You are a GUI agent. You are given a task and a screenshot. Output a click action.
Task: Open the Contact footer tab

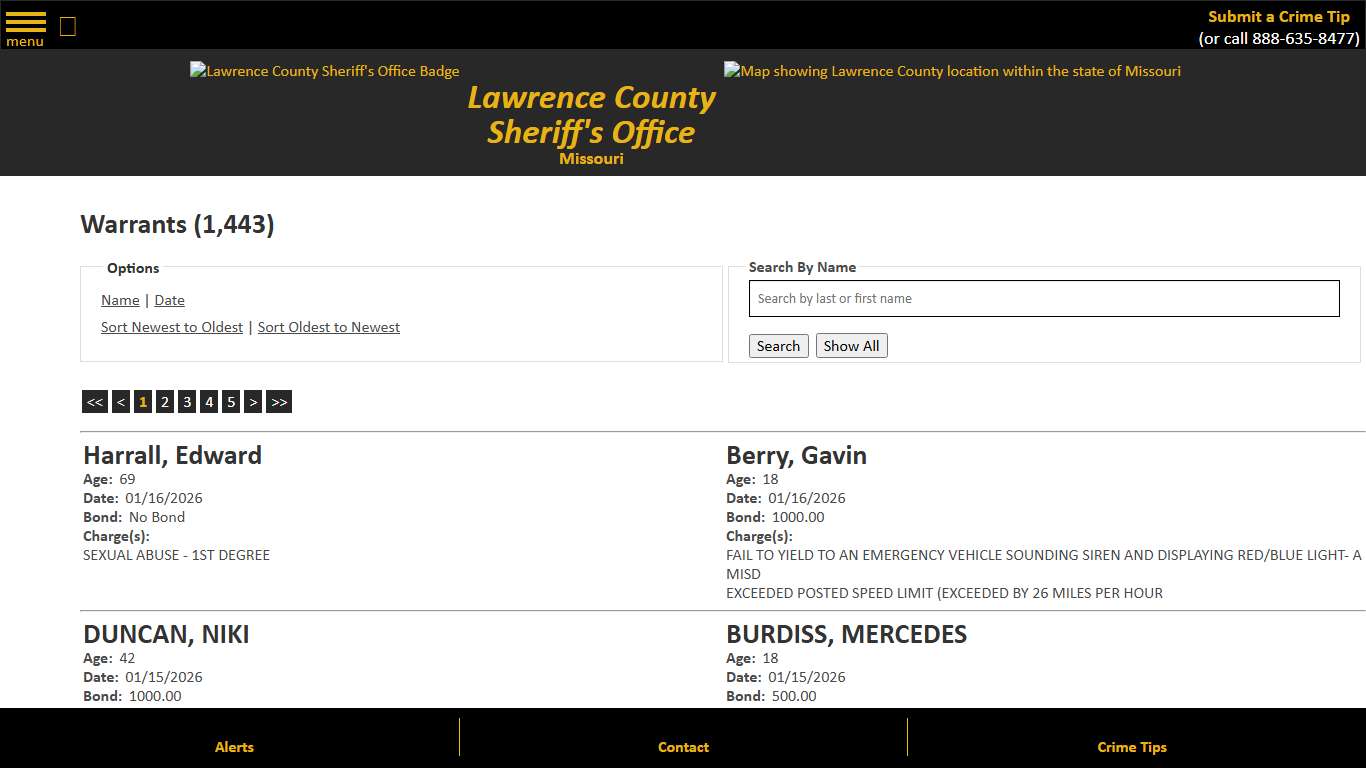[x=683, y=747]
